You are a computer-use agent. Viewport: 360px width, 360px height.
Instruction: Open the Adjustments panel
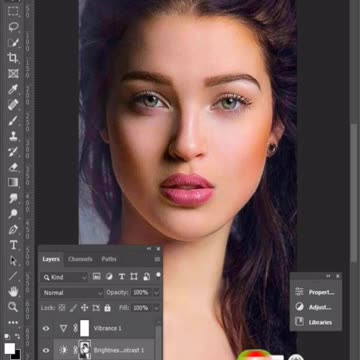coord(314,307)
